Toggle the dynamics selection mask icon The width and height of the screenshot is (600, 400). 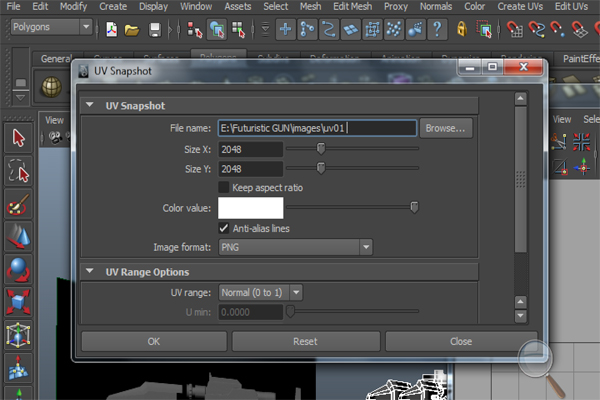click(416, 29)
